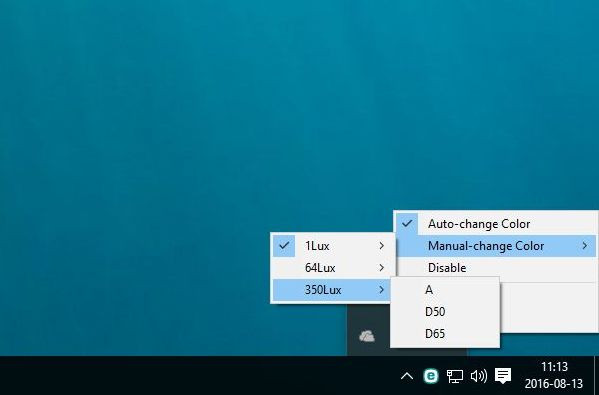Viewport: 599px width, 395px height.
Task: Open the Action Center notification icon
Action: 503,376
